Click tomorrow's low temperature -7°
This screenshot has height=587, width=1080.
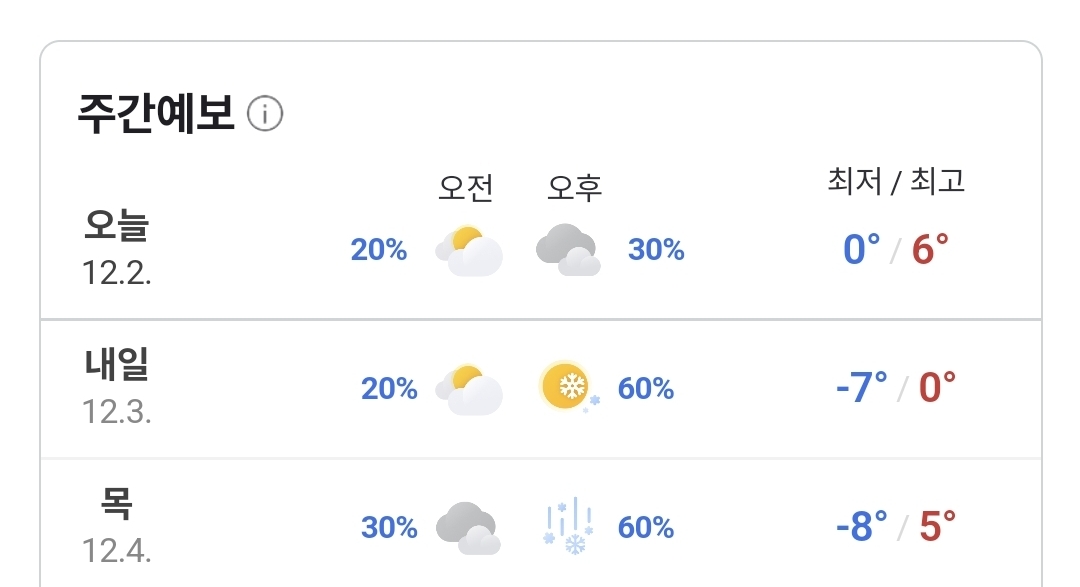(x=861, y=387)
